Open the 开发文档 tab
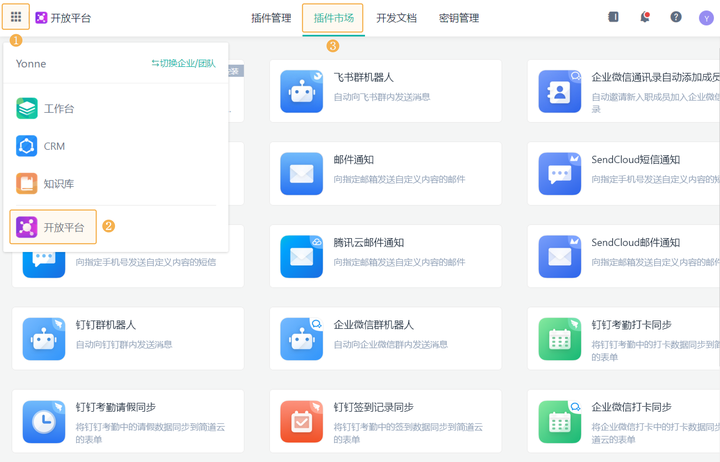Screen dimensions: 720x462 pos(396,18)
